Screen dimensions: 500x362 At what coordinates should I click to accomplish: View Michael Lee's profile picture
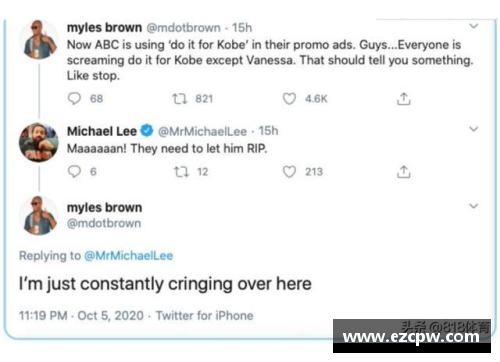[x=39, y=142]
